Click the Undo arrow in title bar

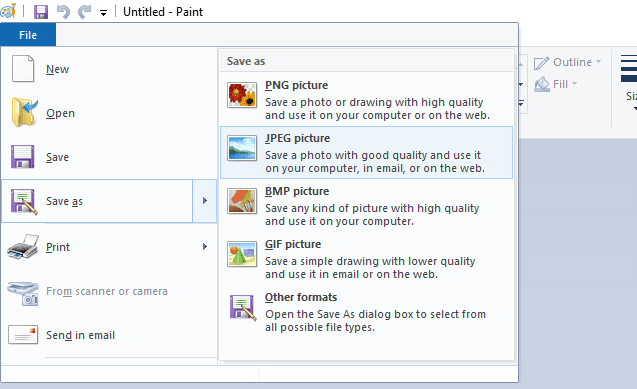point(63,12)
